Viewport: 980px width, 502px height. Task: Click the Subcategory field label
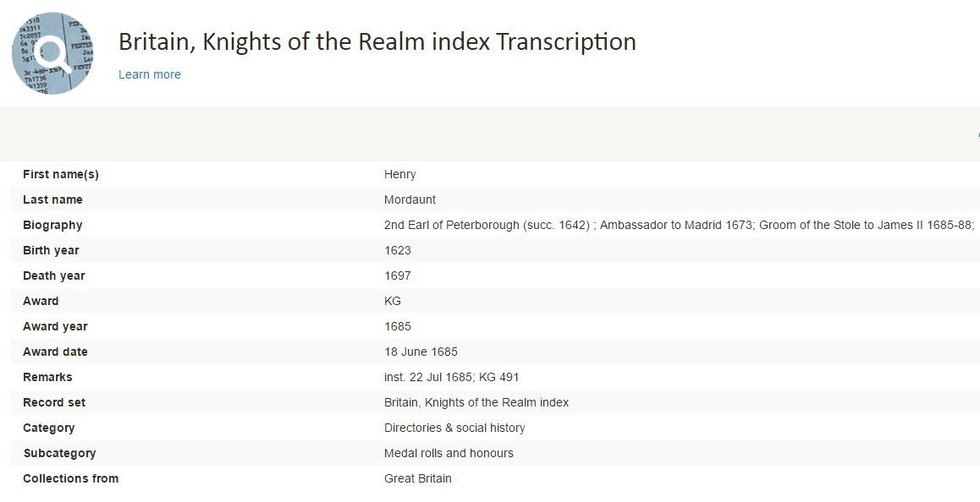(59, 453)
